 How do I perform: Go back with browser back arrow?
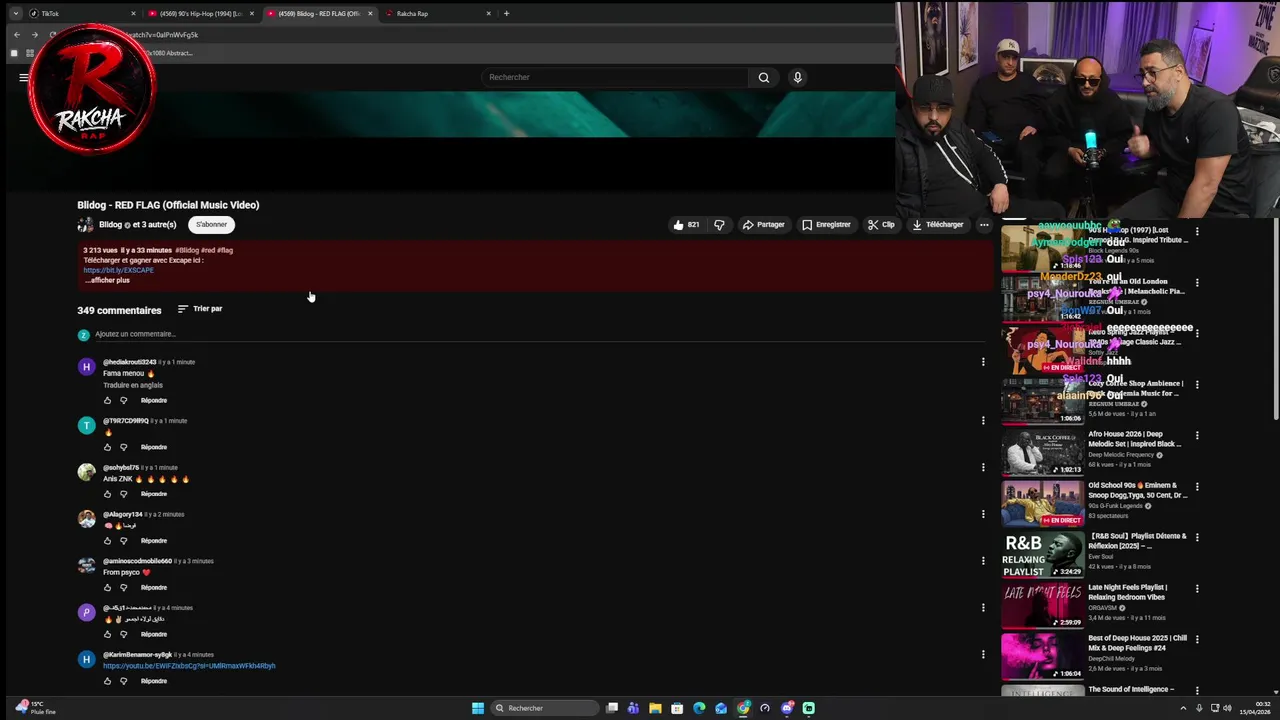[x=17, y=34]
